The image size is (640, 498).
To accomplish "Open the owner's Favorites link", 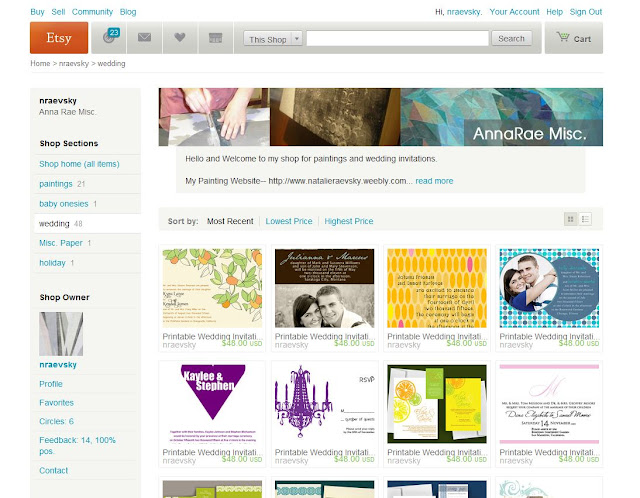I will click(x=56, y=402).
